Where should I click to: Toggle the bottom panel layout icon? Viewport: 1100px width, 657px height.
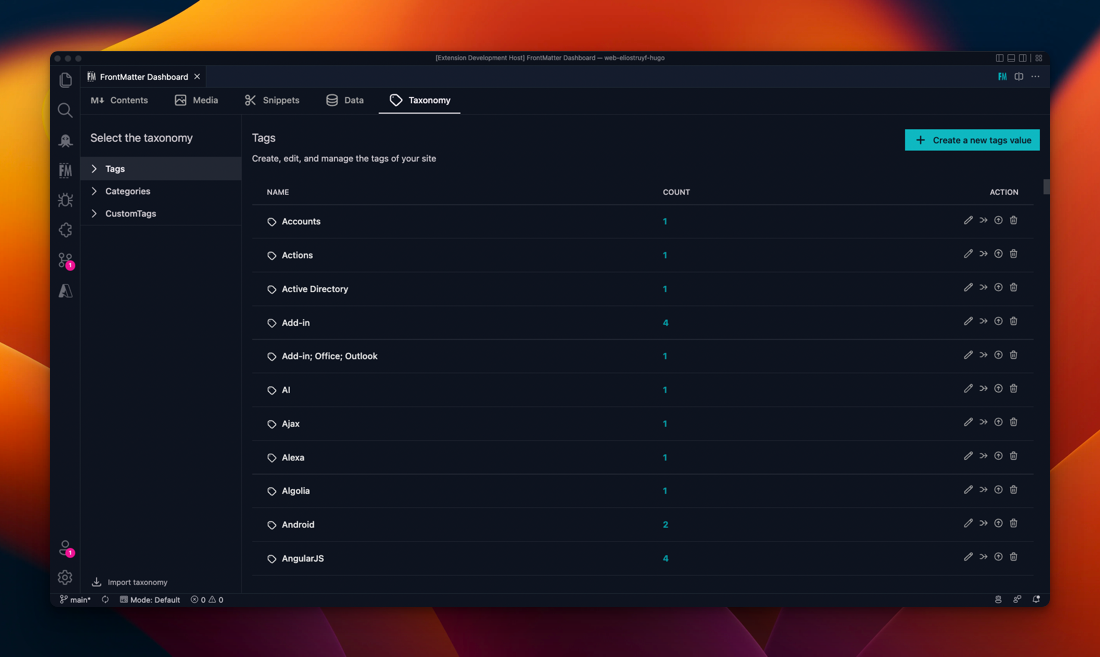click(x=1011, y=58)
